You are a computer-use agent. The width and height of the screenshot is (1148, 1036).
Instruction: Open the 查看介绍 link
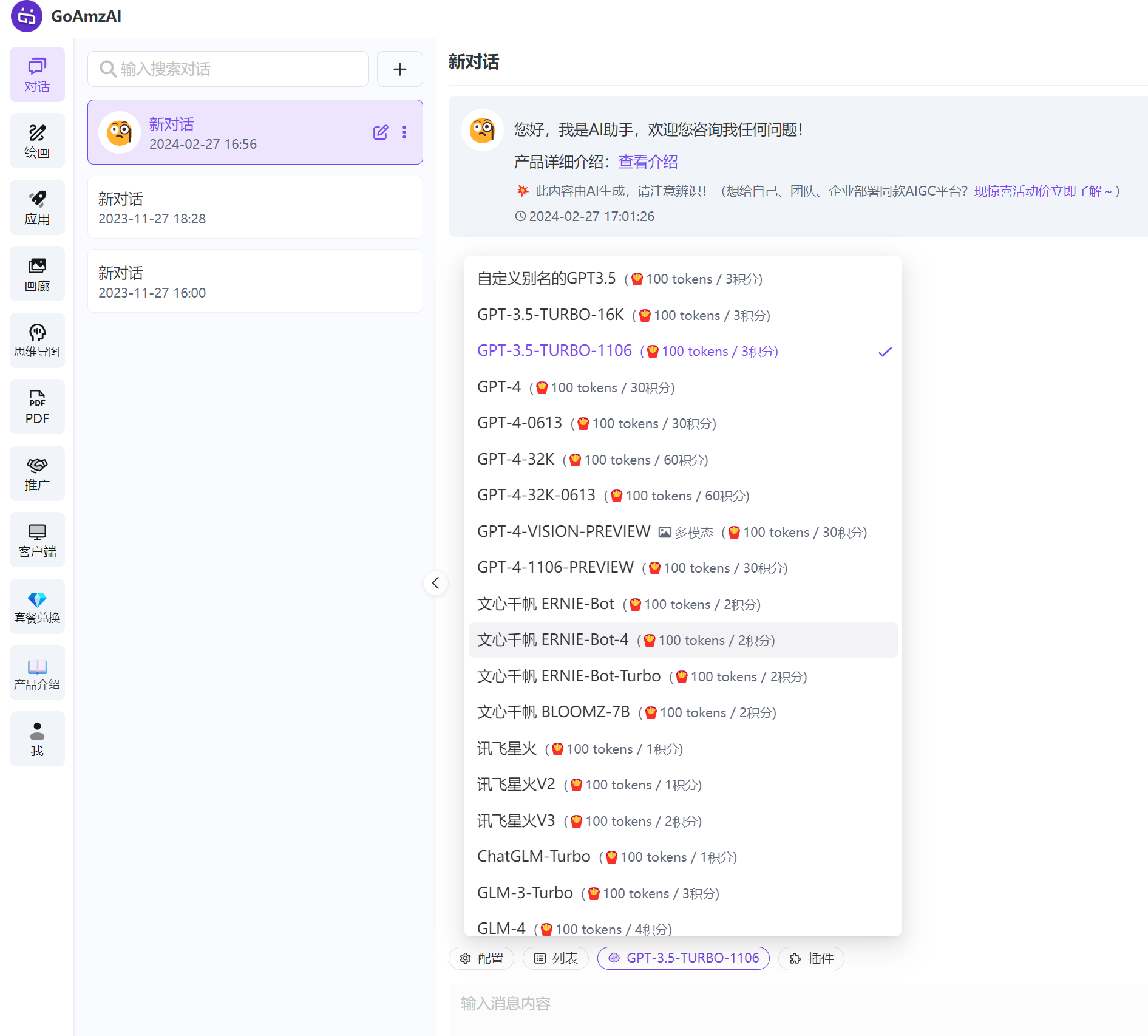[x=648, y=162]
